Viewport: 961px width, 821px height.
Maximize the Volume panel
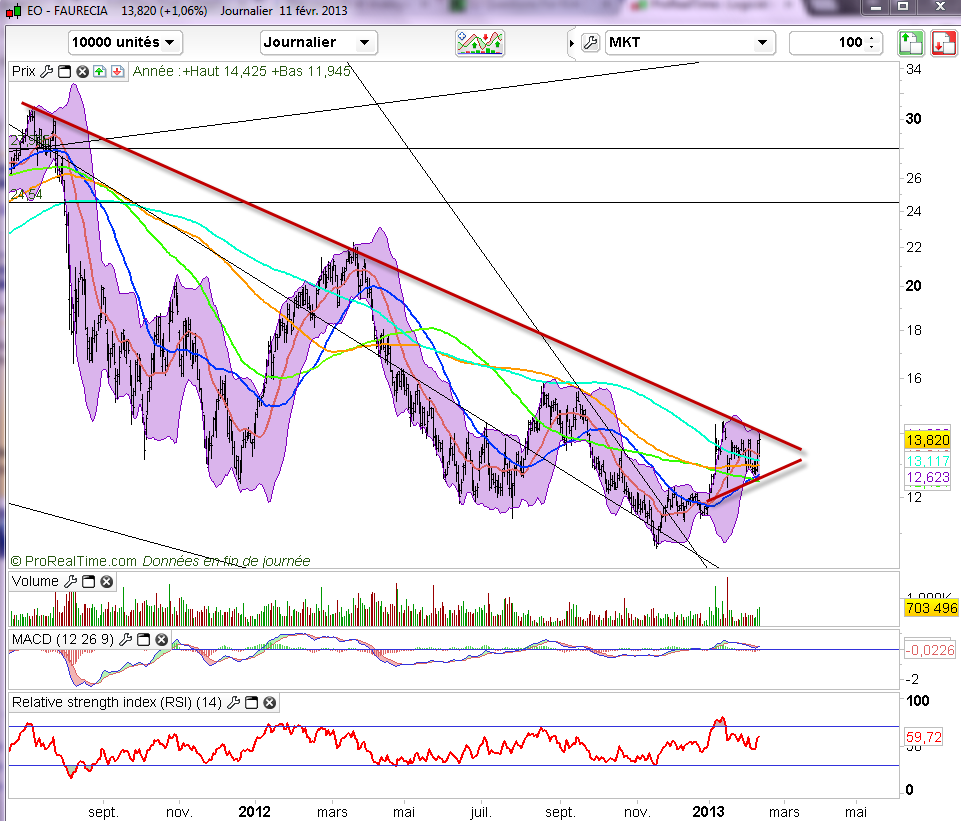88,581
